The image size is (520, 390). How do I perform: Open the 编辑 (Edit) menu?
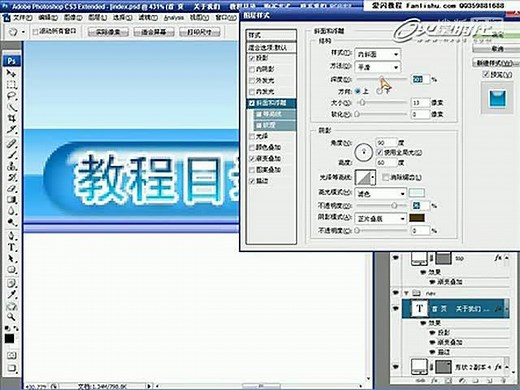(x=48, y=17)
